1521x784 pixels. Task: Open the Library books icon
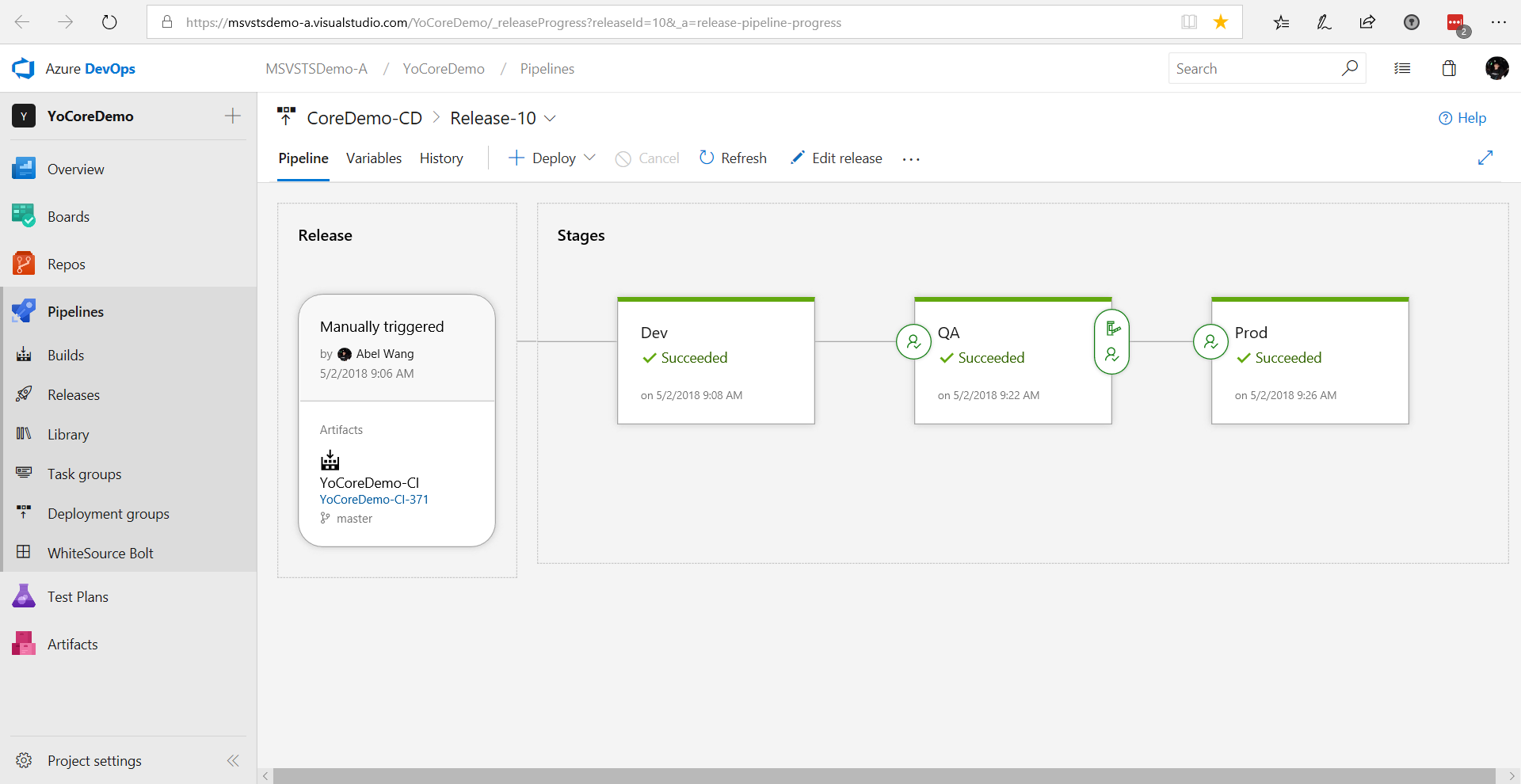click(24, 434)
